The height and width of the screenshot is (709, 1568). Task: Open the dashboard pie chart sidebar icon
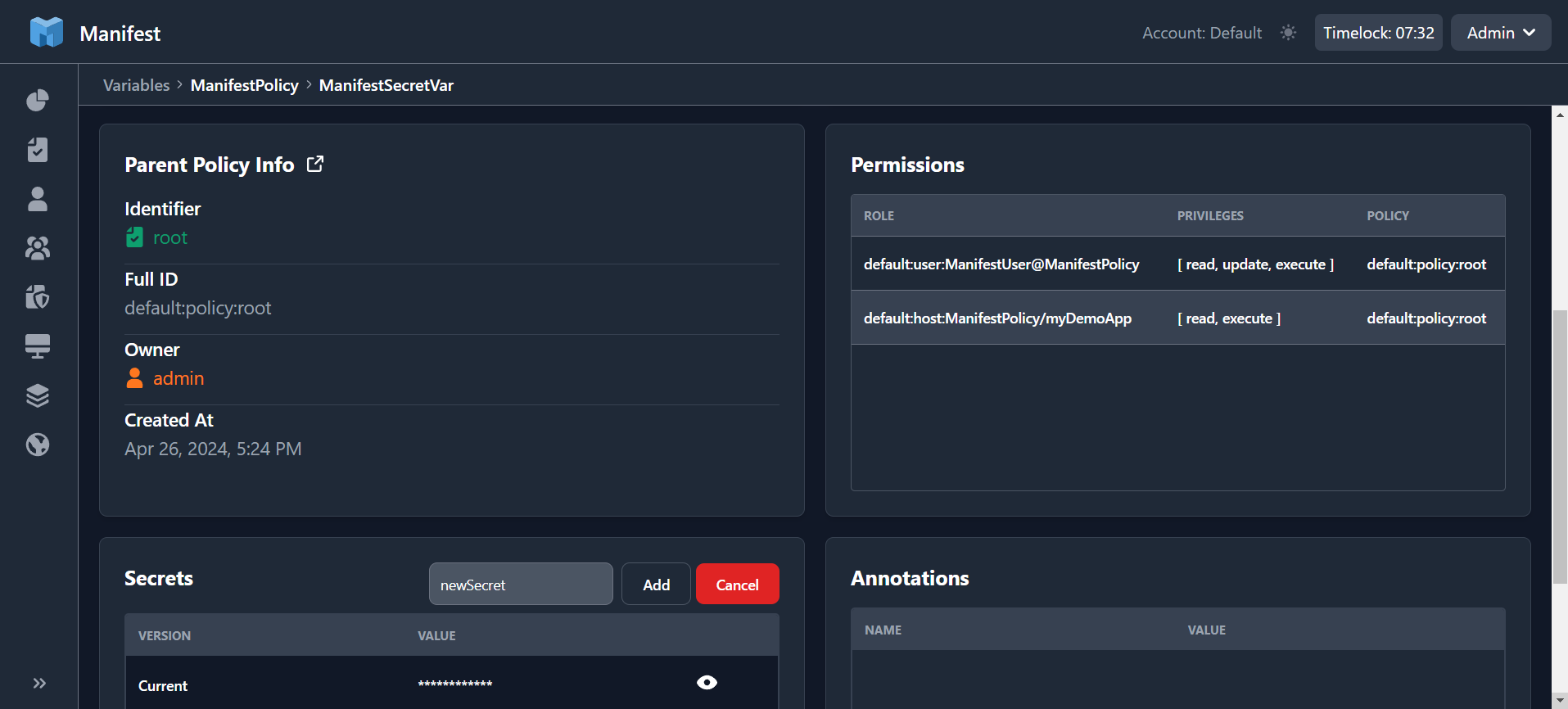pos(38,101)
